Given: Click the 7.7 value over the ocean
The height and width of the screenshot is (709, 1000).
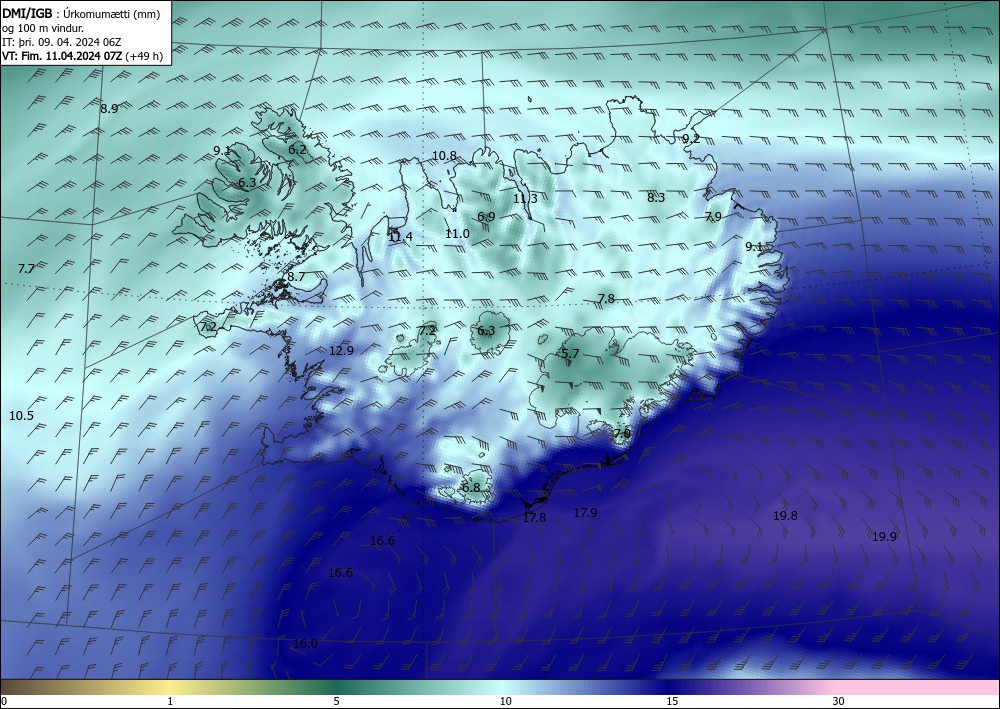Looking at the screenshot, I should [x=26, y=268].
